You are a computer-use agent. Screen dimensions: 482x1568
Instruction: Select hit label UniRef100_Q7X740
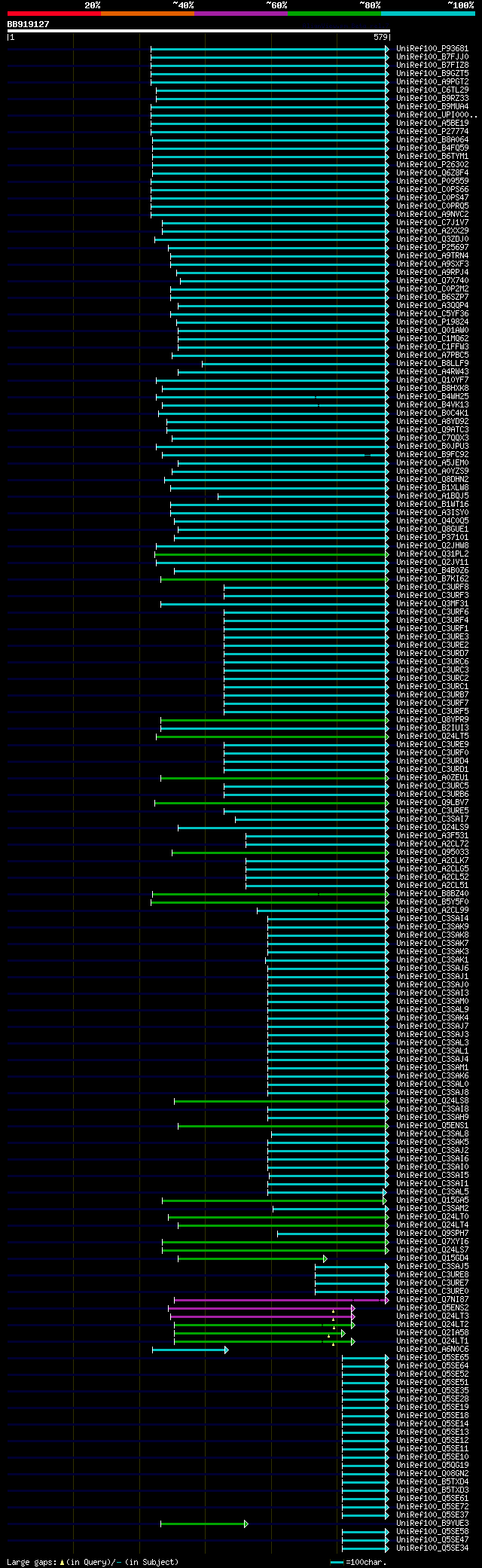tap(432, 281)
